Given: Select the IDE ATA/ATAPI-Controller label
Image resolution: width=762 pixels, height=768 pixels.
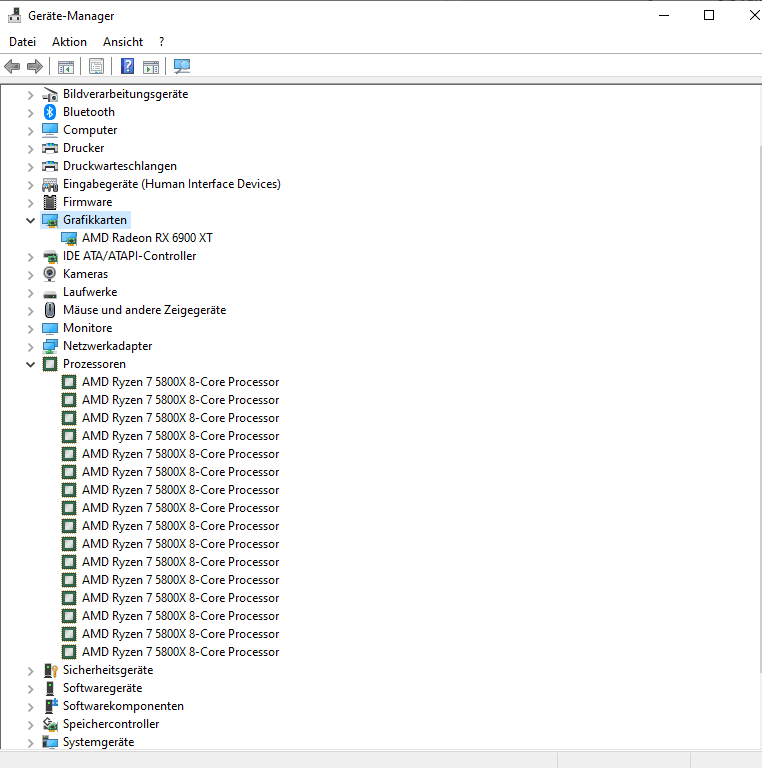Looking at the screenshot, I should pos(129,256).
